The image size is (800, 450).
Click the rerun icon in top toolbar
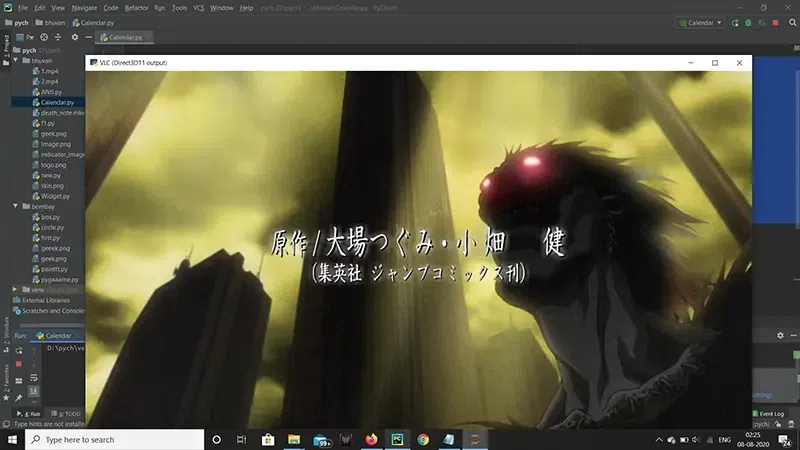pyautogui.click(x=735, y=23)
